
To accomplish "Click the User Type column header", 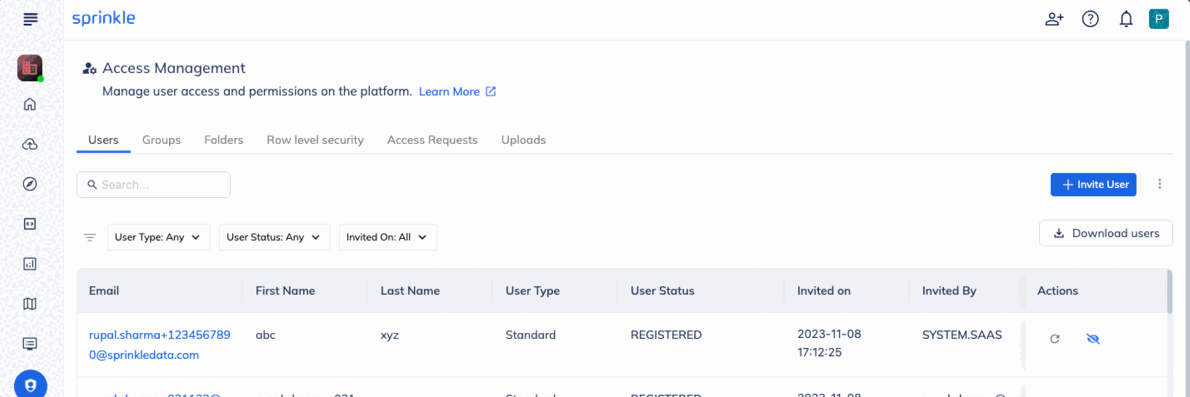I will (x=533, y=291).
